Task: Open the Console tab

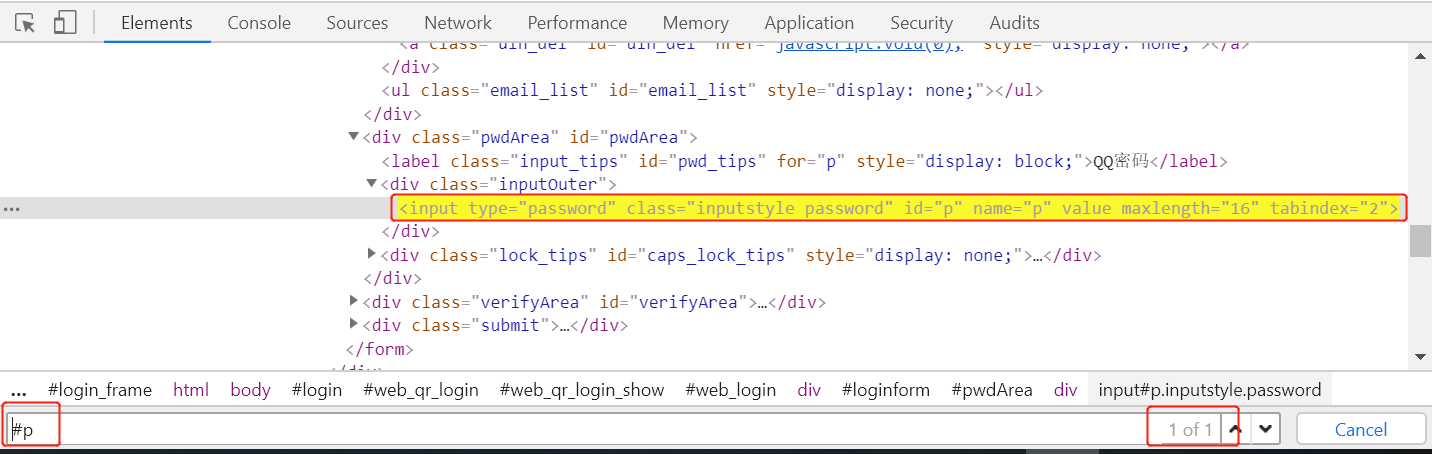Action: coord(259,22)
